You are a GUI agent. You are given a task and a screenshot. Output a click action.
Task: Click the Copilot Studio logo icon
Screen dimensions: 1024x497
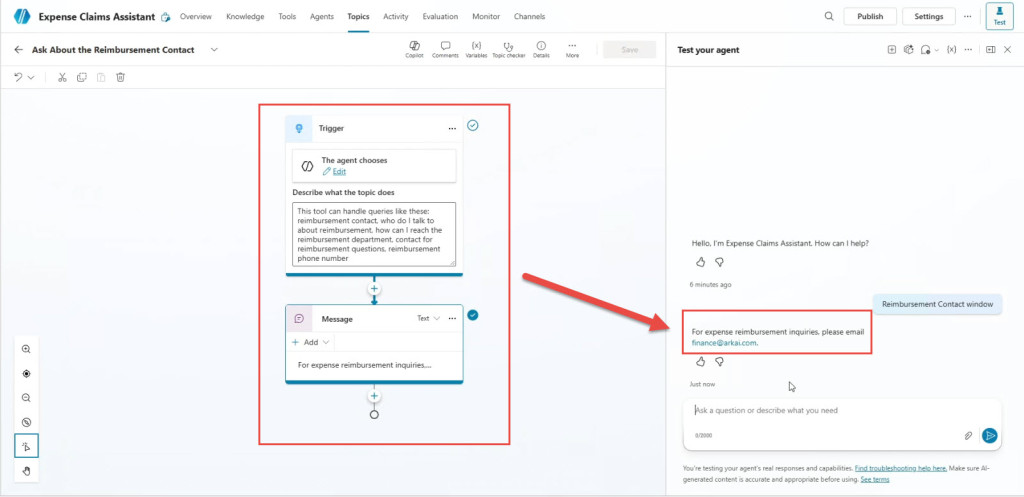22,16
